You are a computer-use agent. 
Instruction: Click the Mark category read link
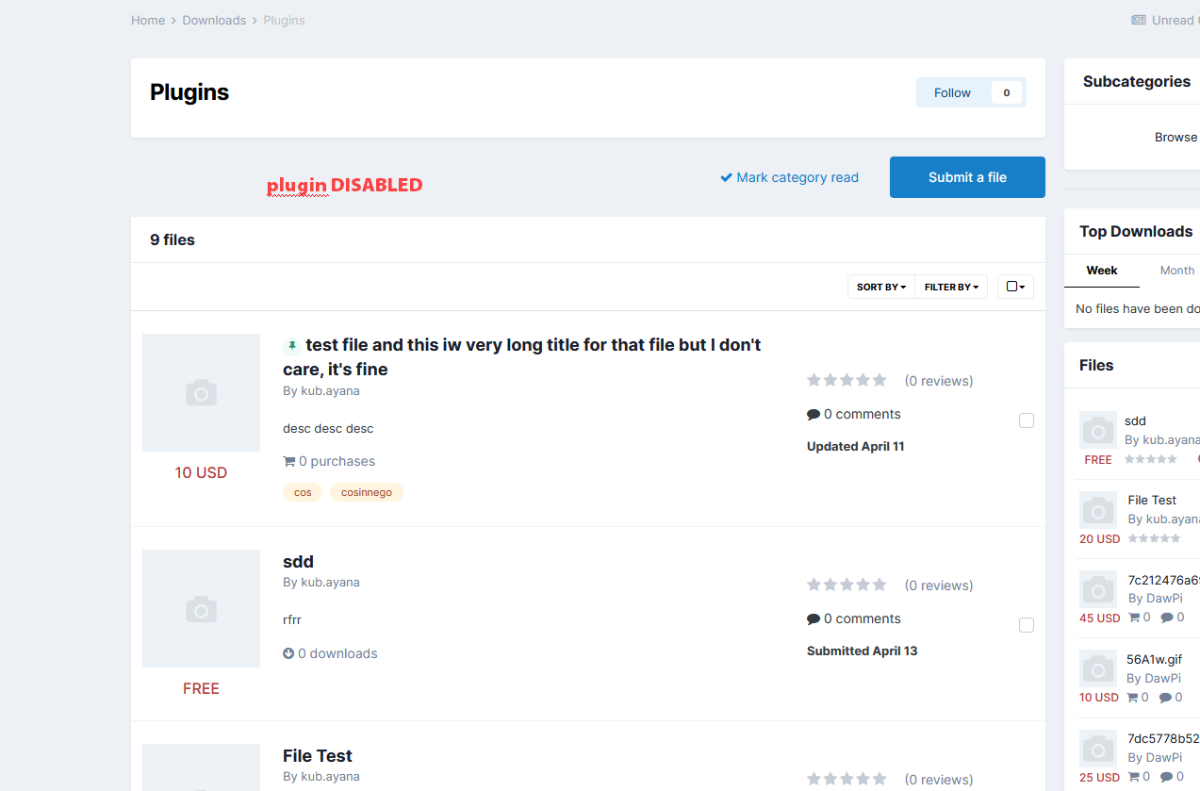(x=789, y=178)
